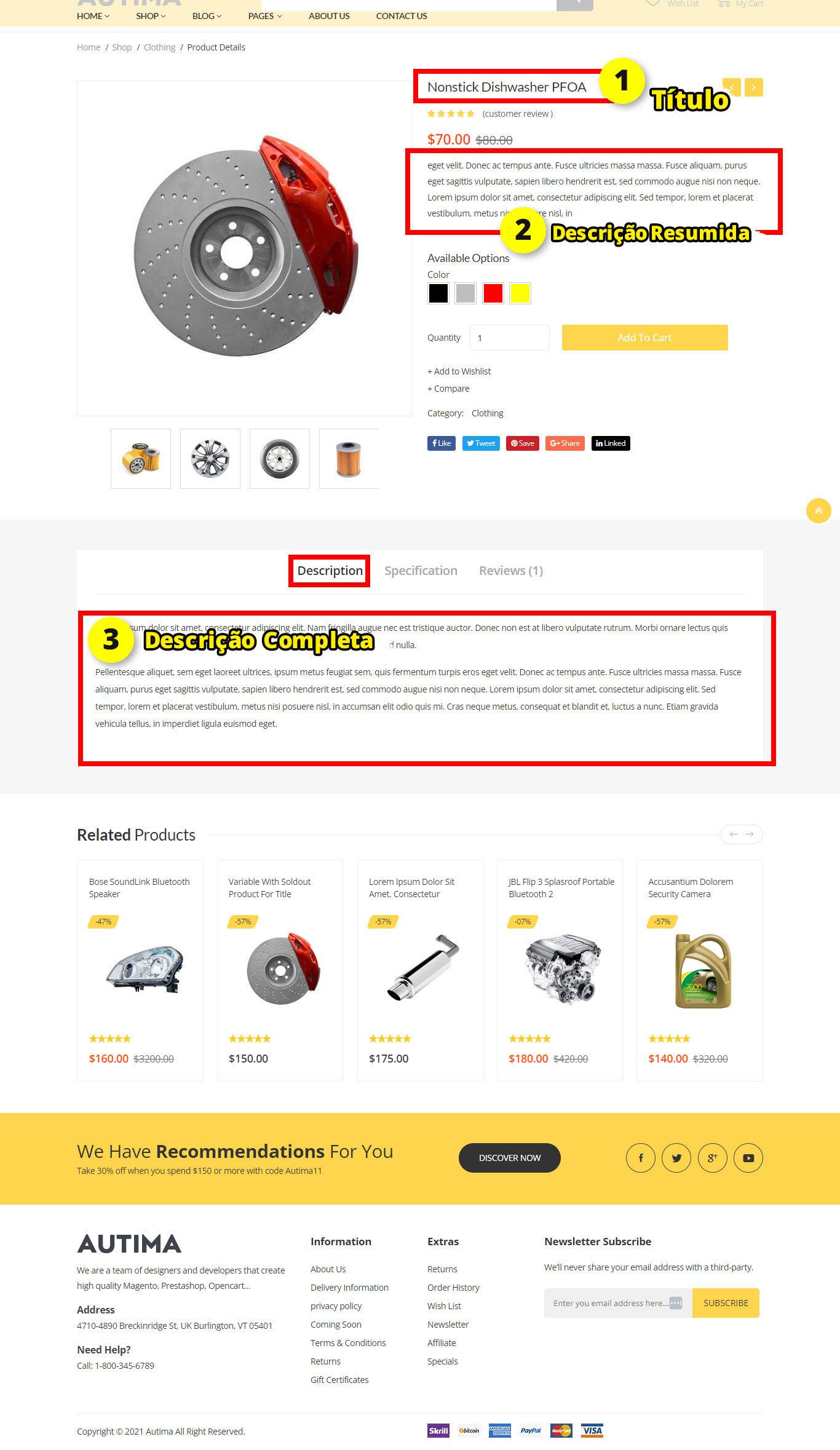Select the yellow color swatch
This screenshot has width=840, height=1450.
520,293
